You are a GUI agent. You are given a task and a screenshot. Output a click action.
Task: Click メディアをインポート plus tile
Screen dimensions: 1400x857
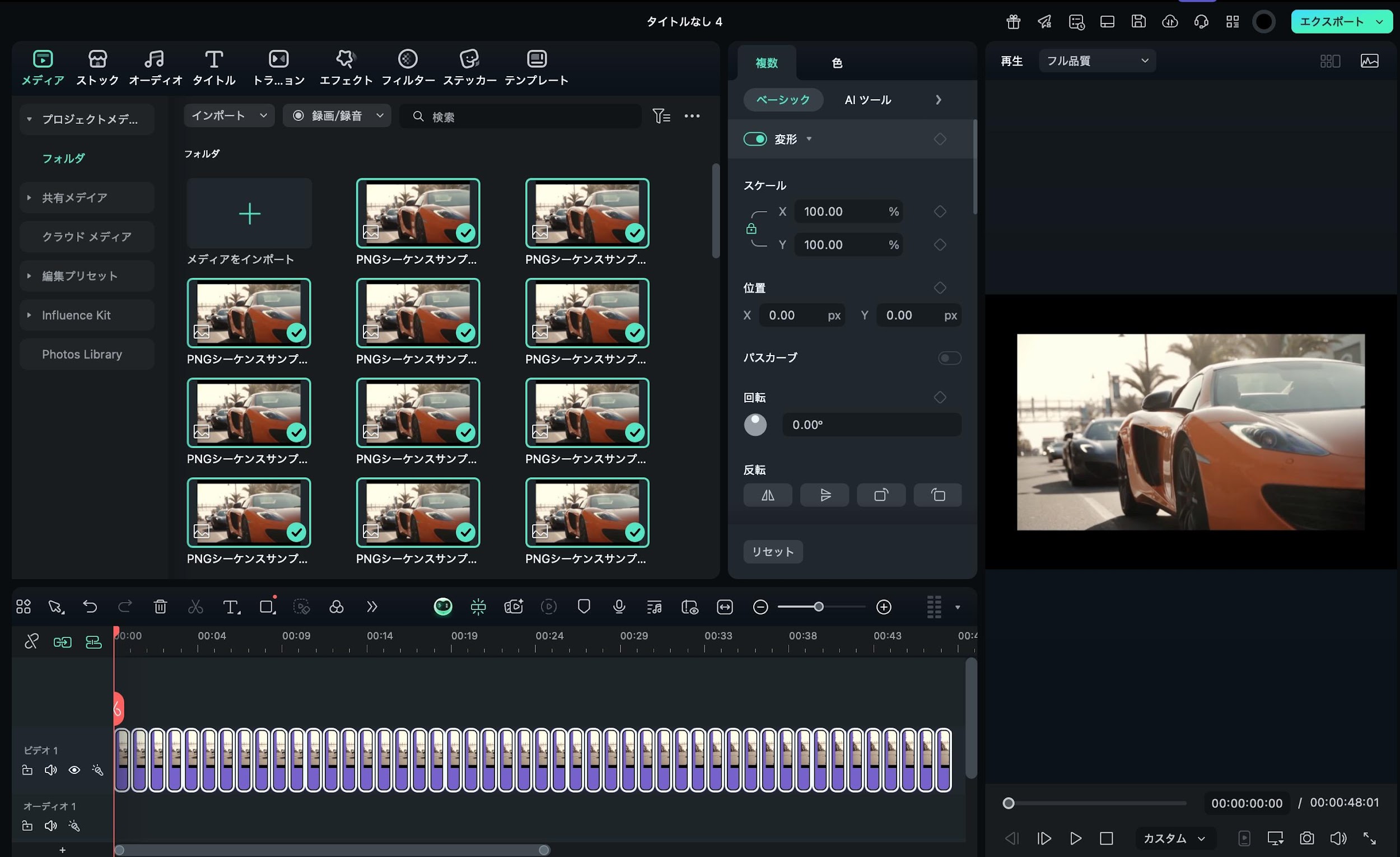[x=249, y=213]
